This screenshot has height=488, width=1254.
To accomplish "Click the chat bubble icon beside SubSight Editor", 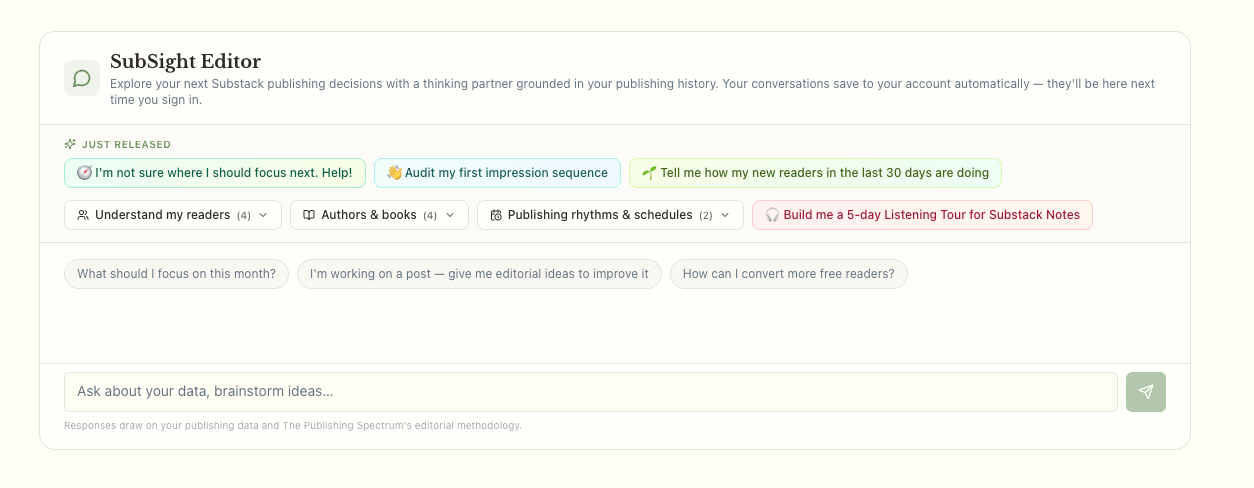I will (82, 78).
